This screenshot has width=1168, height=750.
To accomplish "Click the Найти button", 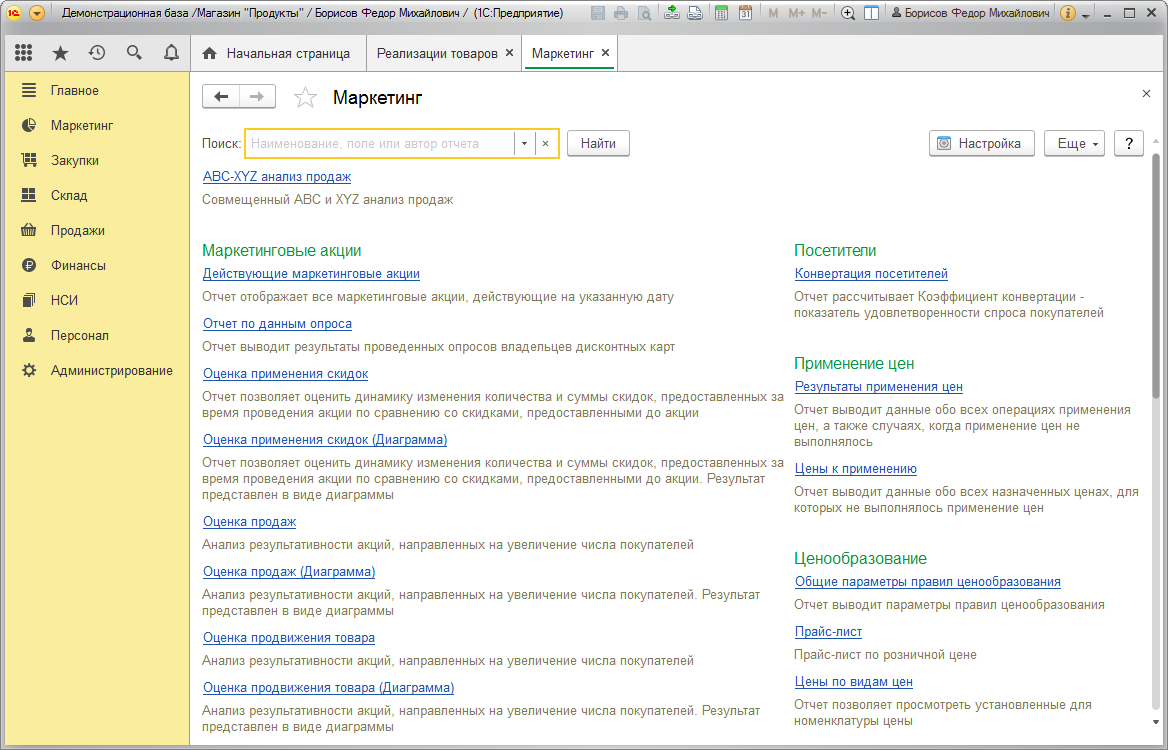I will click(x=598, y=144).
